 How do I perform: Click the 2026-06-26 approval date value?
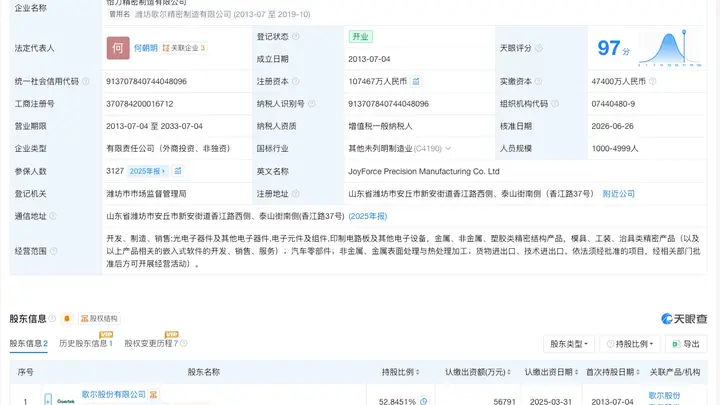613,126
